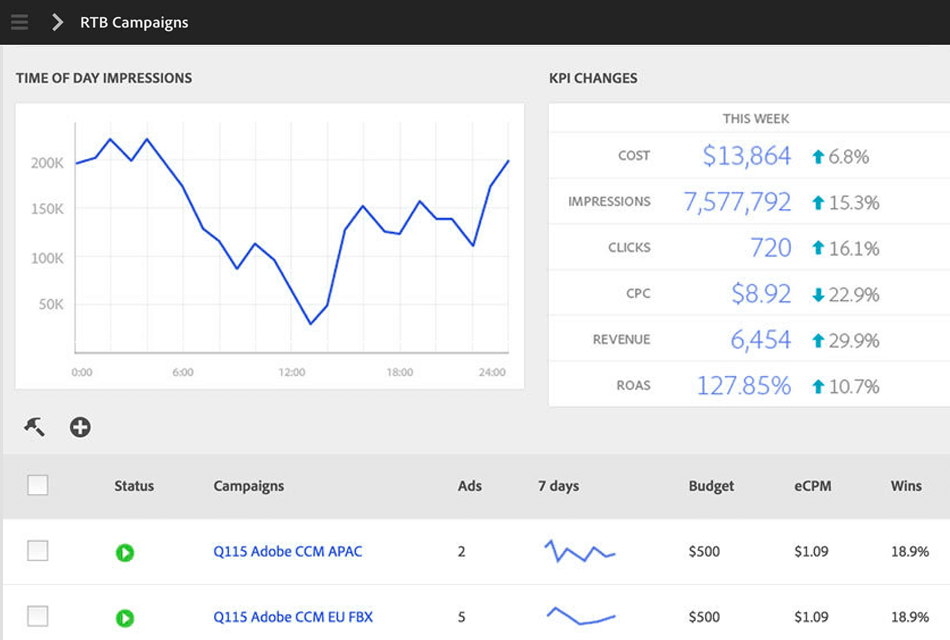Image resolution: width=950 pixels, height=640 pixels.
Task: Click the ROAS value 127.85%
Action: click(743, 386)
